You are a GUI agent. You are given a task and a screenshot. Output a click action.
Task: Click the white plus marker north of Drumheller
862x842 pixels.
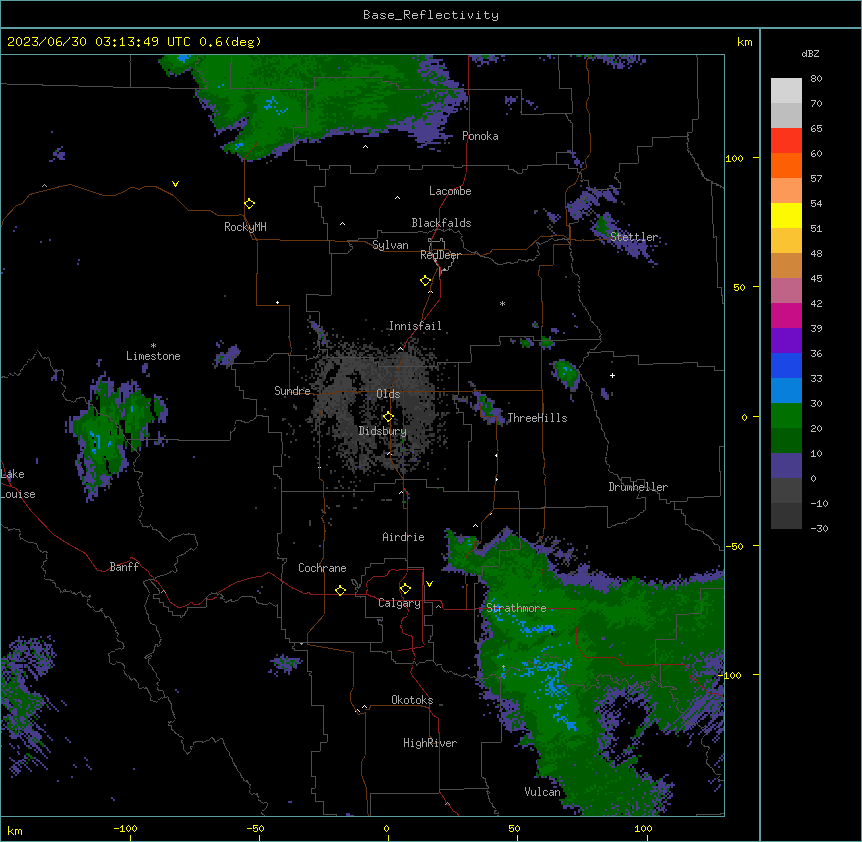[612, 375]
